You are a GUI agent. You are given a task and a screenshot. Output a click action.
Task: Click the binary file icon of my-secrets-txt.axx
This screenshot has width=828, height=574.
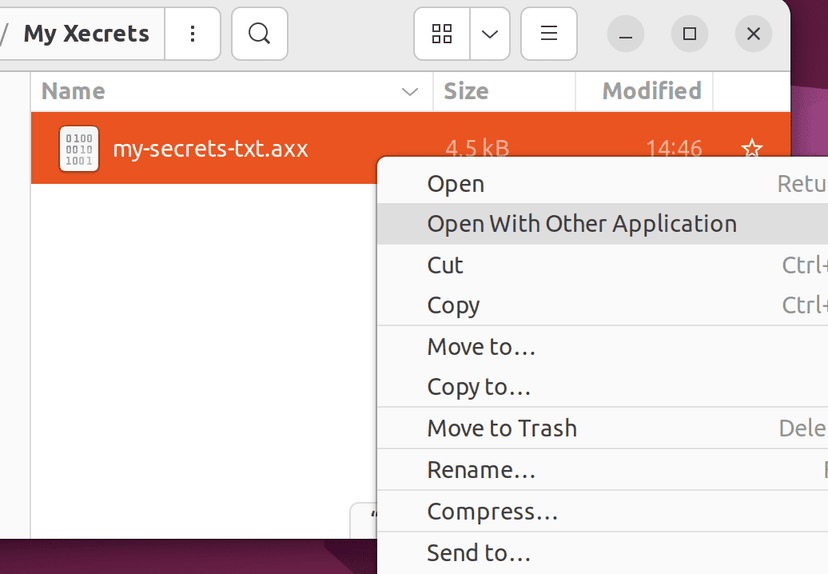79,148
